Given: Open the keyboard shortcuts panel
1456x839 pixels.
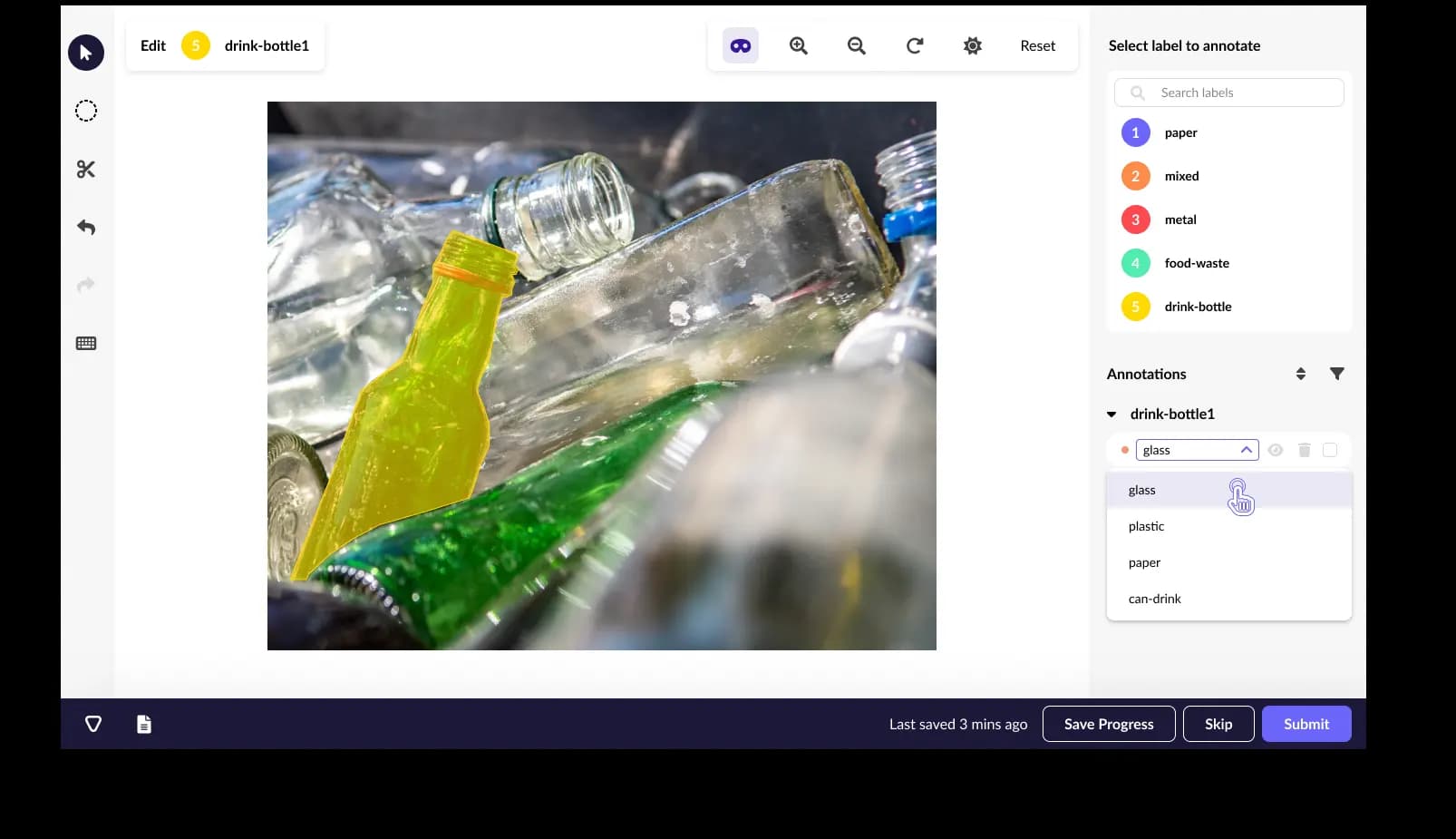Looking at the screenshot, I should (x=85, y=342).
